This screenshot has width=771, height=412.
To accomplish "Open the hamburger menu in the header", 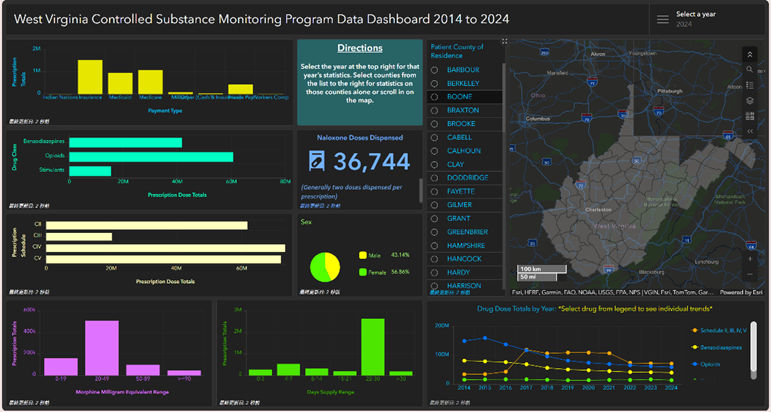I will pyautogui.click(x=662, y=19).
